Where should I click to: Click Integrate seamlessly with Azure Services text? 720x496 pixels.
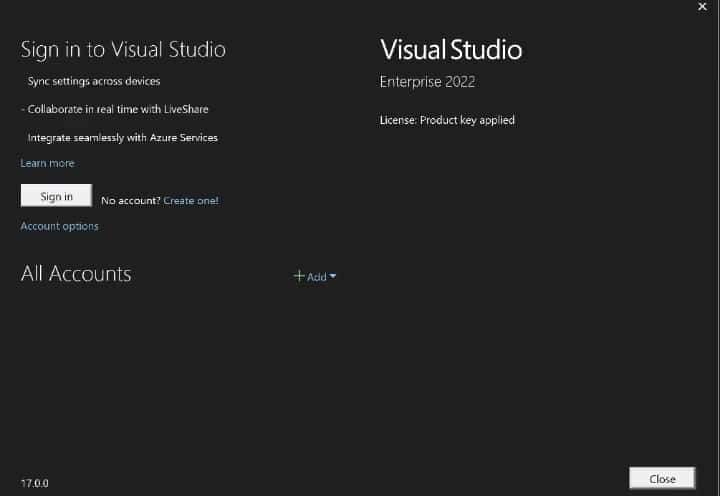123,138
